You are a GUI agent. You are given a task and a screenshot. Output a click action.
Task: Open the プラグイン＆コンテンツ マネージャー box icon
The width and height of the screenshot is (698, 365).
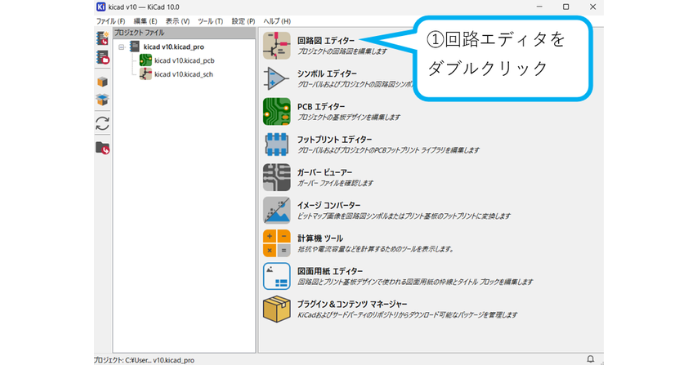point(276,309)
